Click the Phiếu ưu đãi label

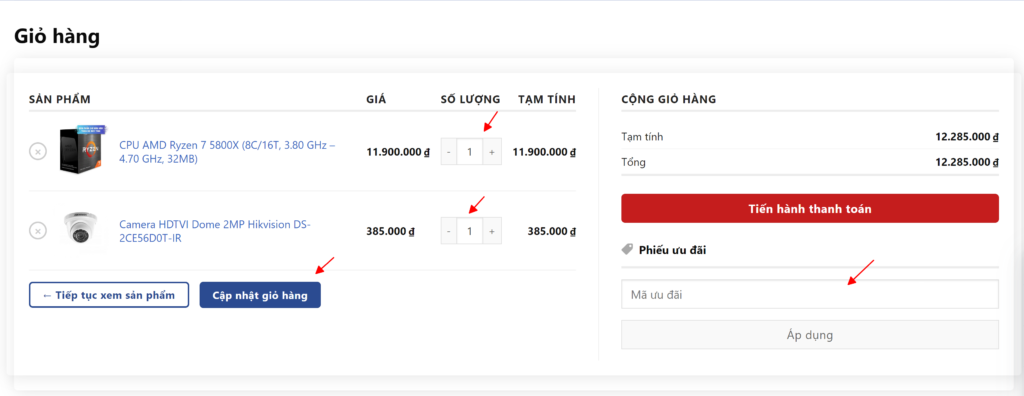pos(673,250)
